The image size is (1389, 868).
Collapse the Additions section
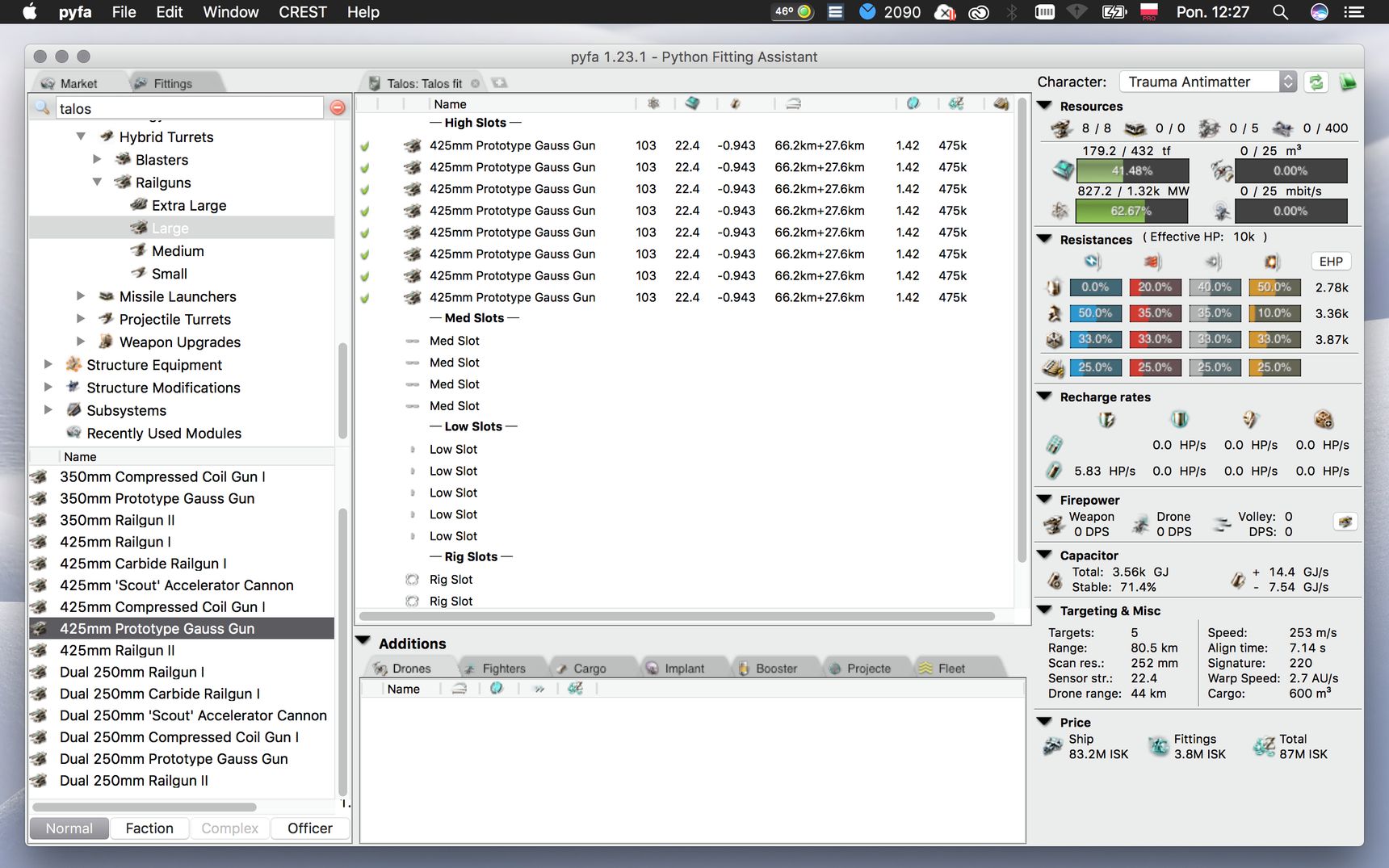(363, 642)
